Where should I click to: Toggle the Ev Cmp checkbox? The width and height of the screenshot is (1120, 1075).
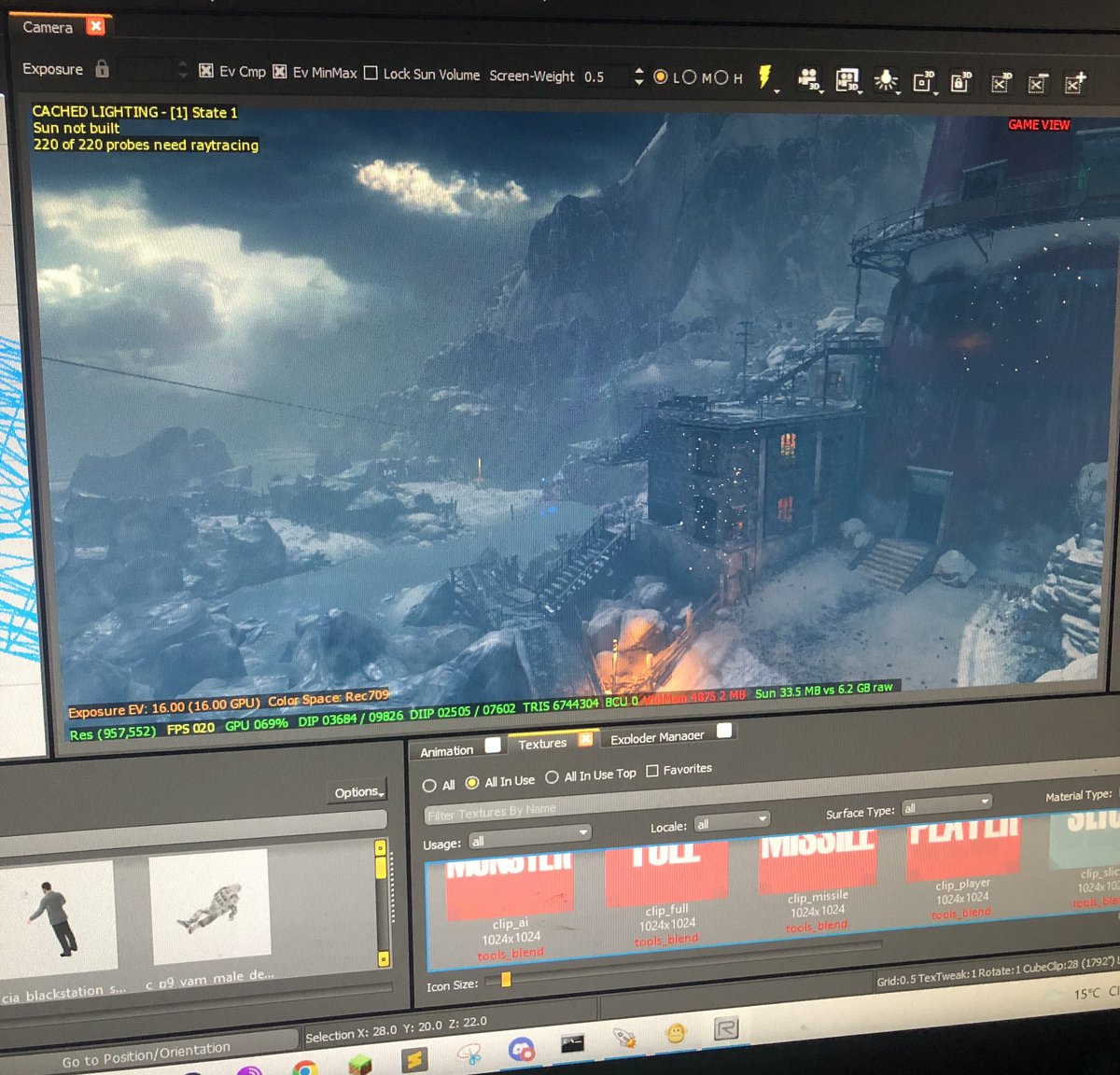pyautogui.click(x=206, y=71)
